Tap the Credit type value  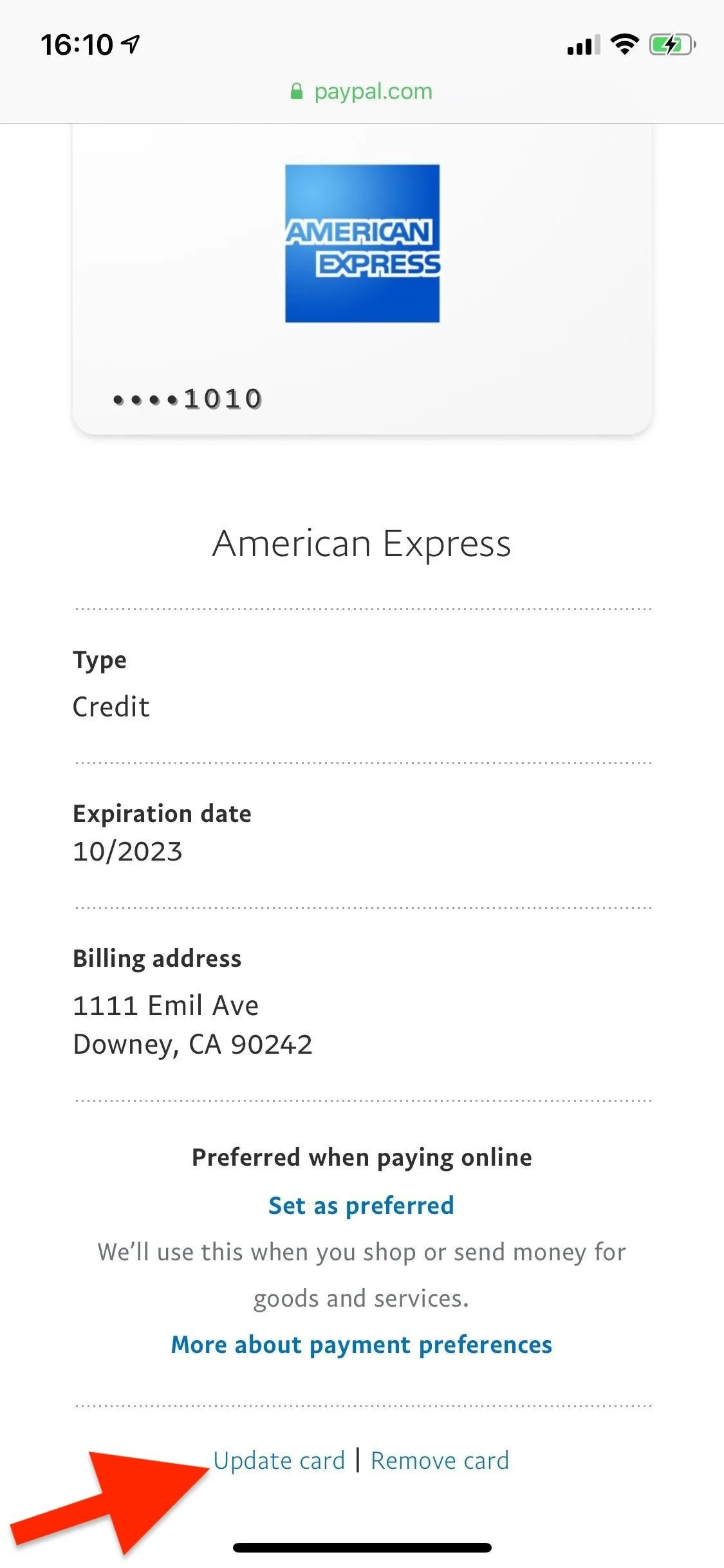pos(111,707)
